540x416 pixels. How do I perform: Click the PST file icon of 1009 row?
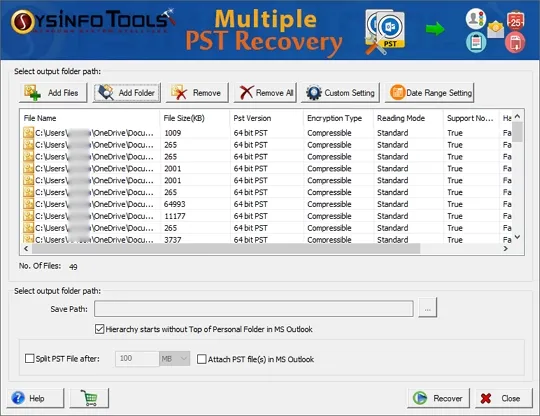pos(28,133)
